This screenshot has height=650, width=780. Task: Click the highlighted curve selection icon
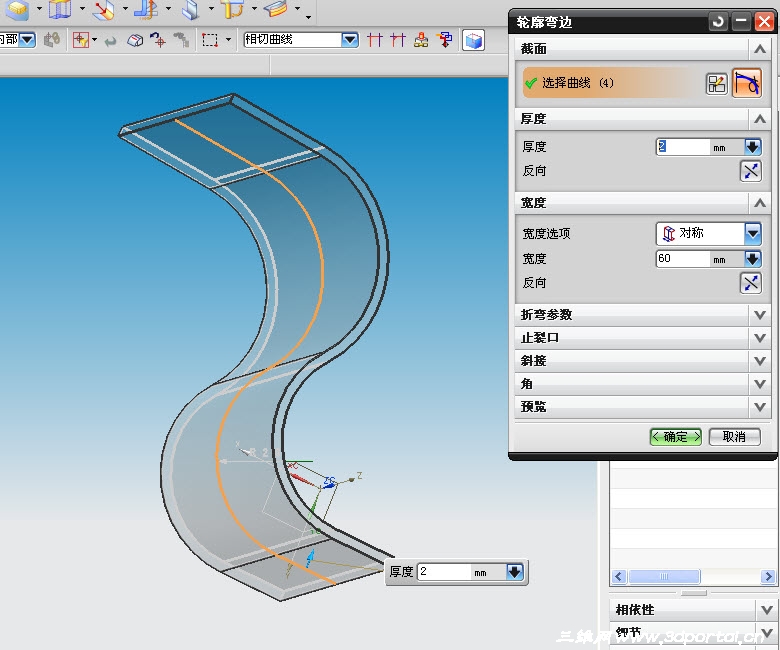pyautogui.click(x=747, y=83)
